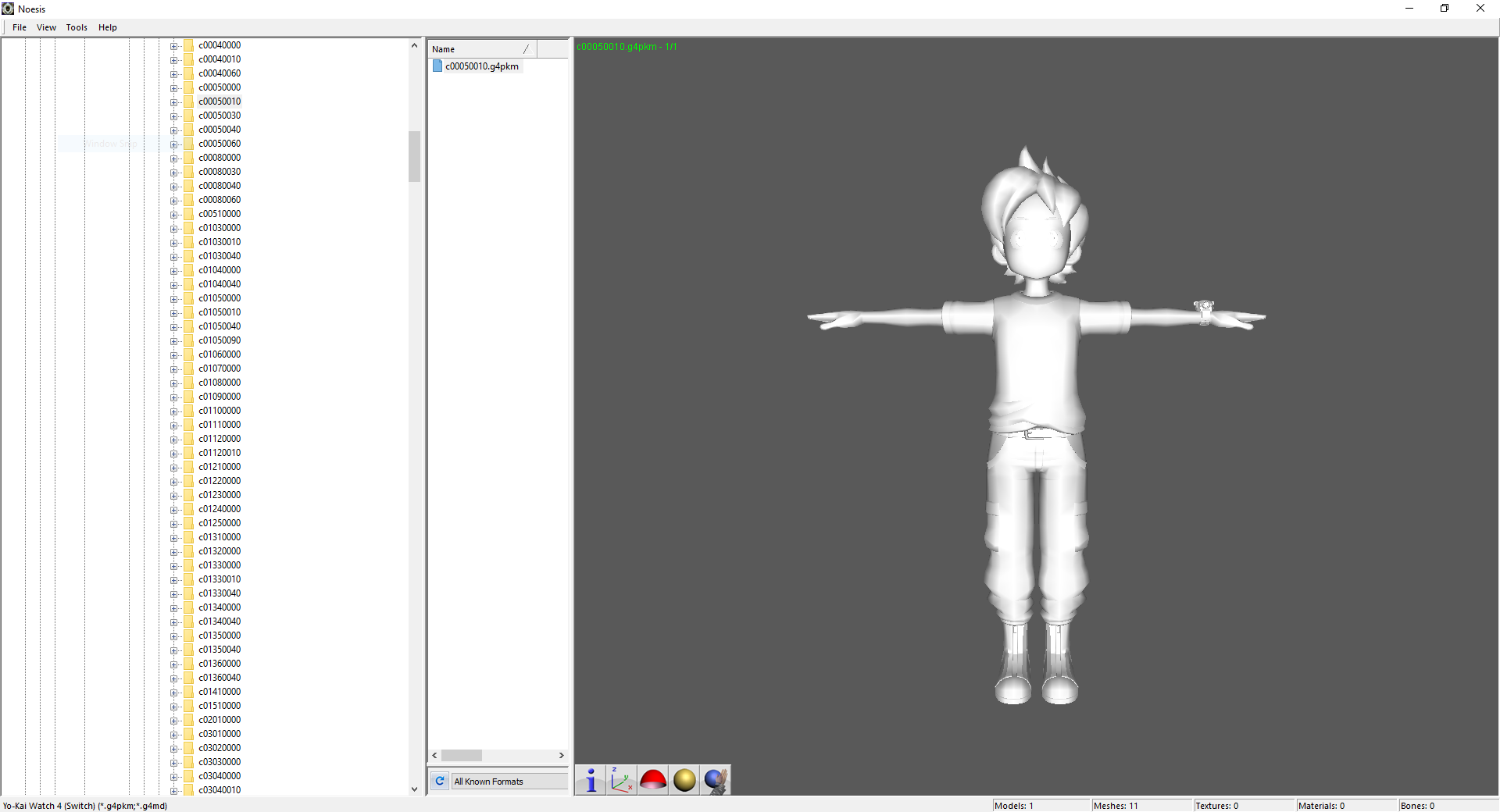This screenshot has width=1500, height=812.
Task: Expand the c01050000 folder node
Action: pos(173,299)
